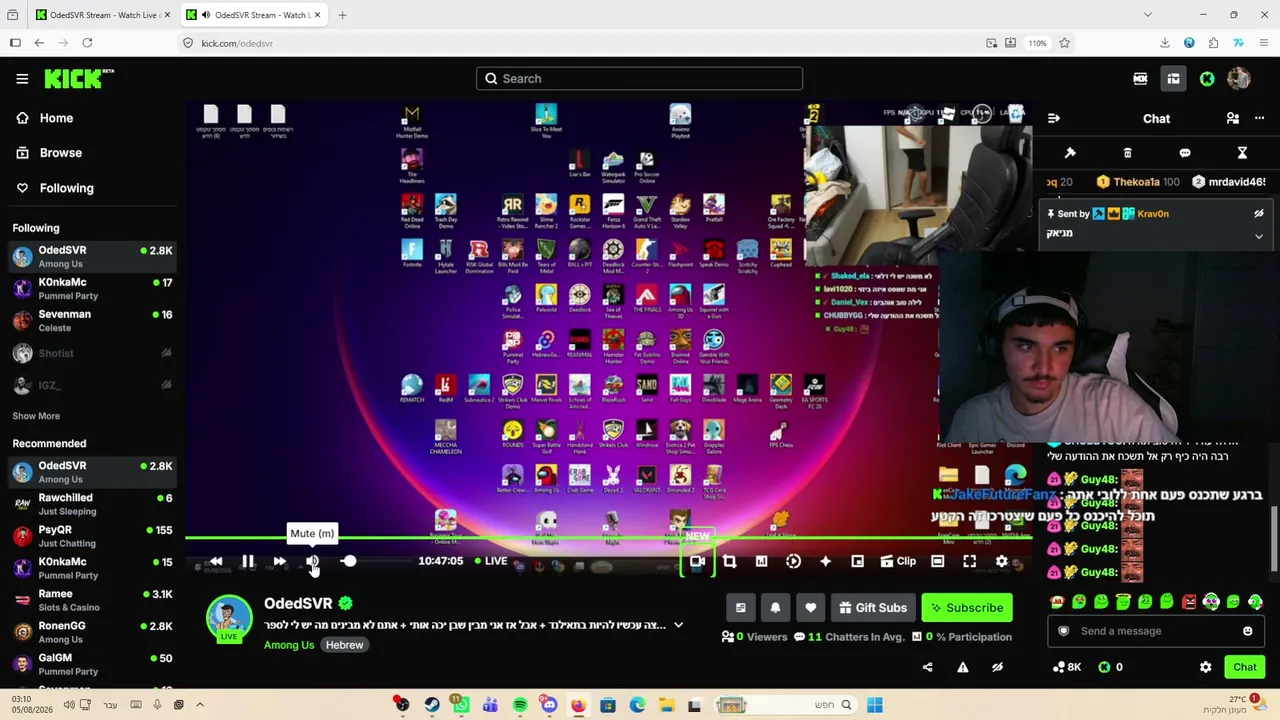This screenshot has width=1280, height=720.
Task: Send message with green Chat button
Action: (x=1245, y=667)
